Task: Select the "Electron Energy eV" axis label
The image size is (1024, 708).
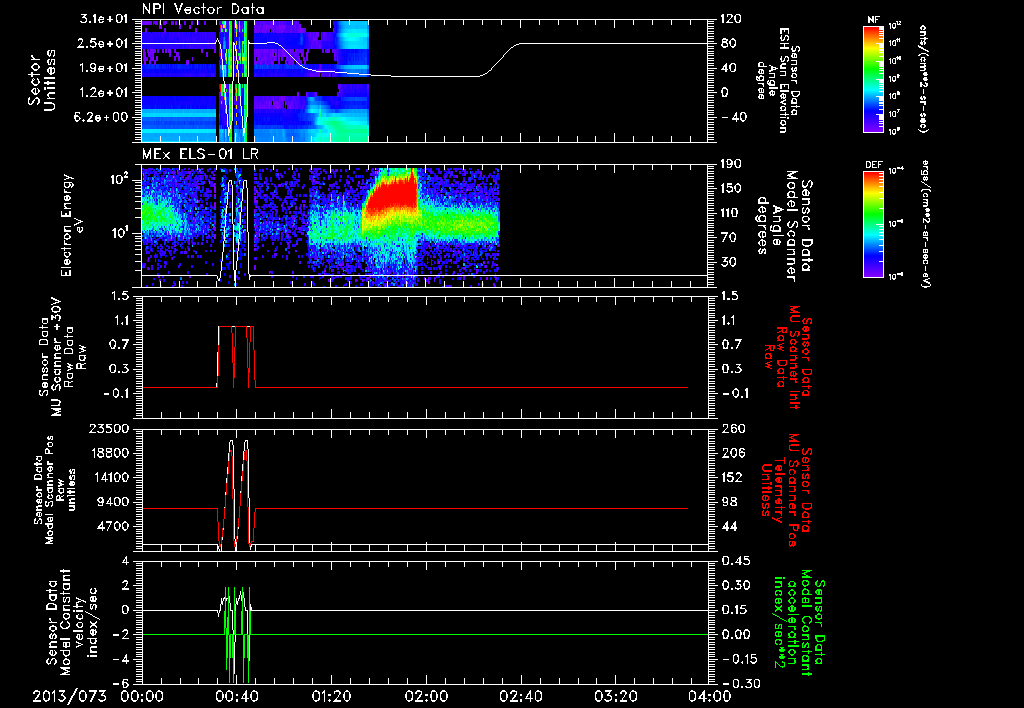Action: point(72,225)
